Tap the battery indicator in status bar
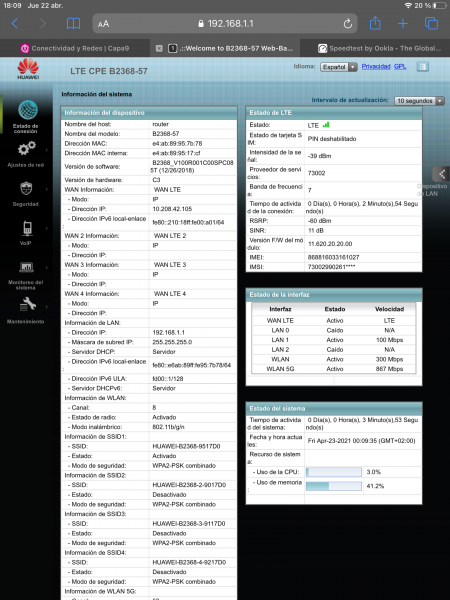This screenshot has width=450, height=600. click(439, 6)
